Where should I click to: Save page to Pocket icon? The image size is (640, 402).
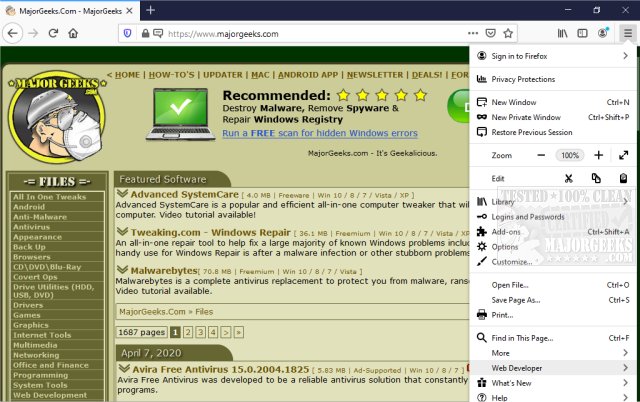click(491, 33)
